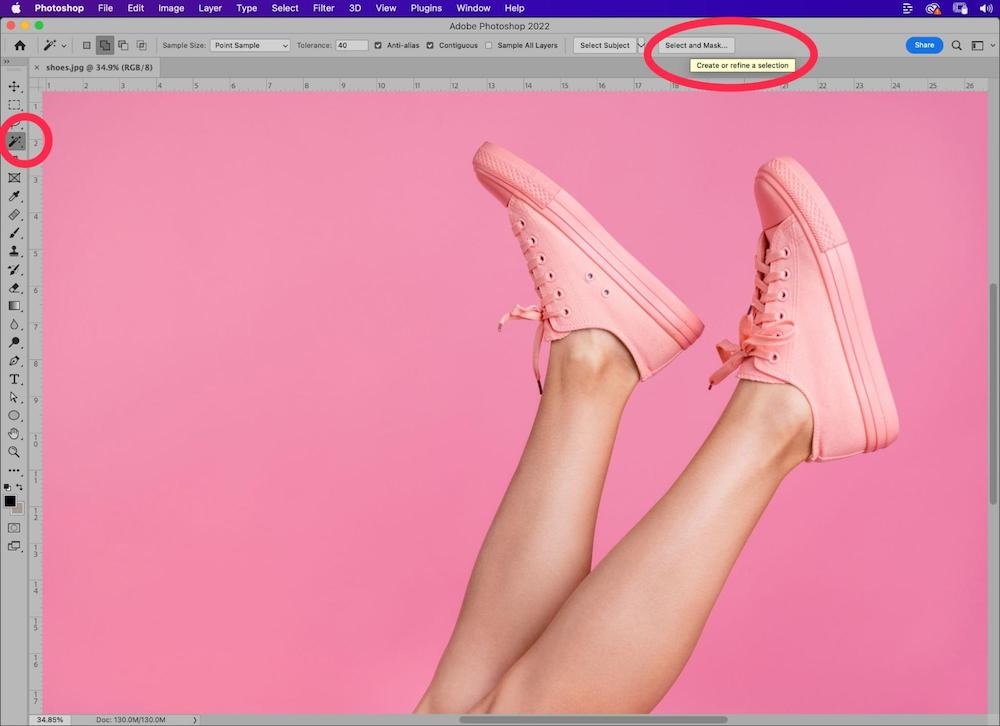Pick the Eyedropper tool
This screenshot has height=726, width=1000.
[x=15, y=196]
